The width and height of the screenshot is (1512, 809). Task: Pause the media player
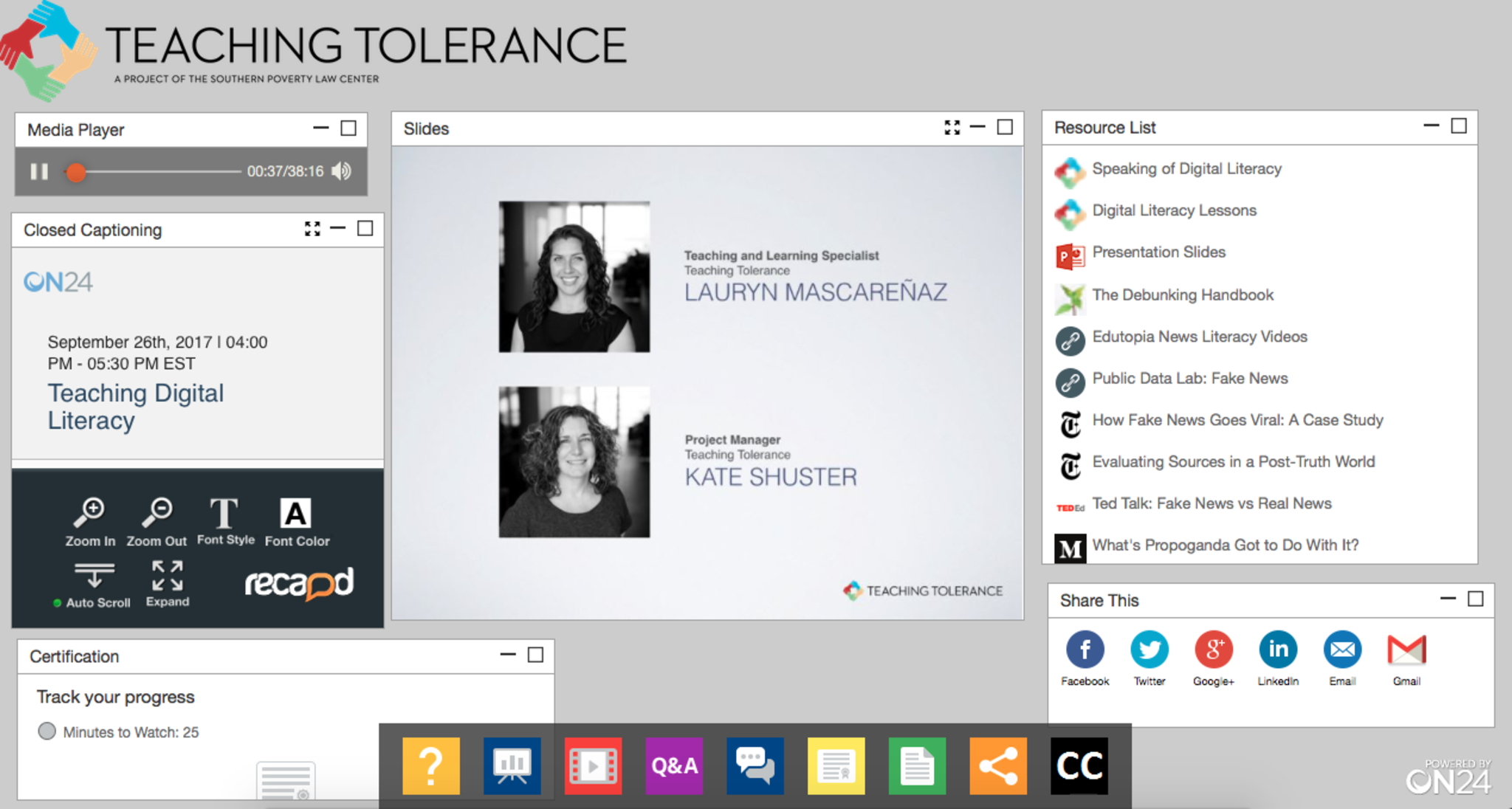click(x=39, y=171)
